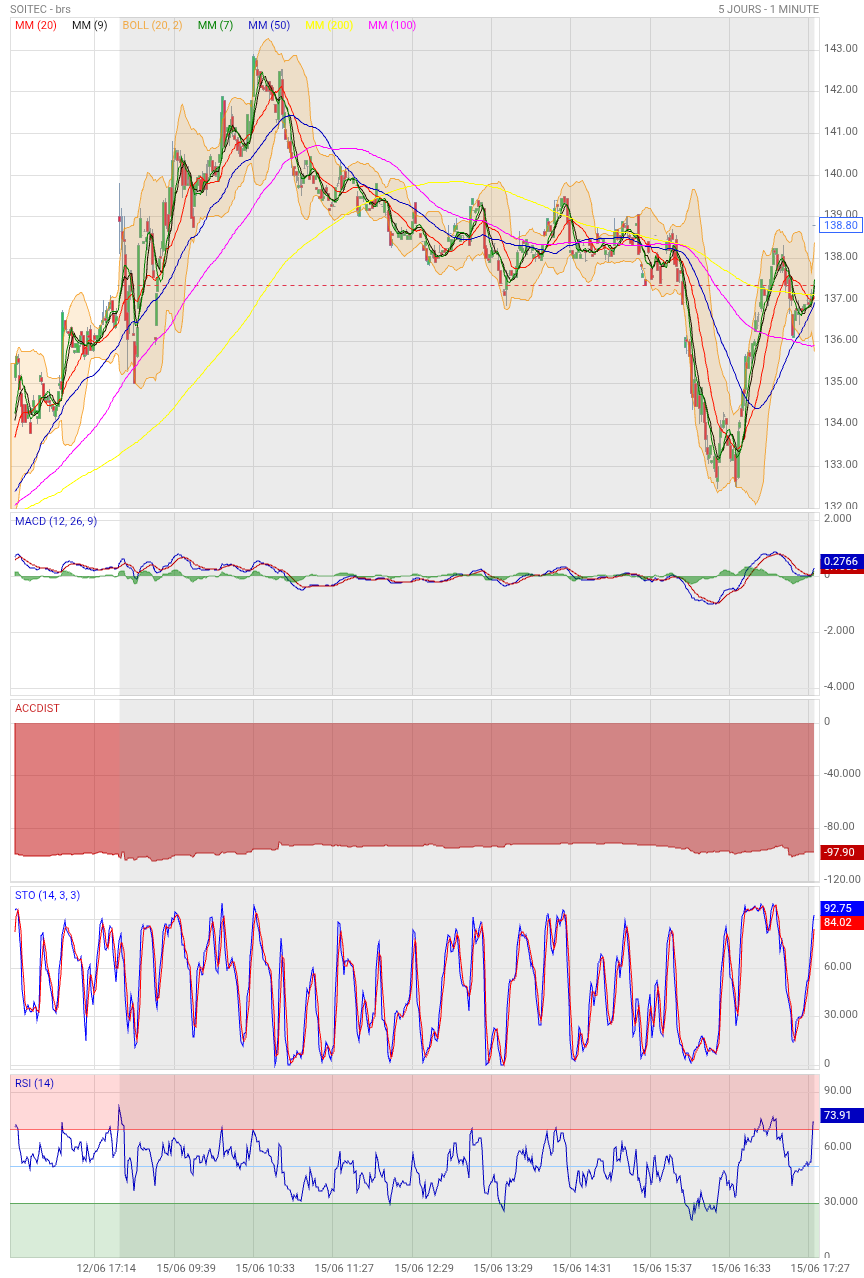
Task: Click the current price tag 138.80
Action: coord(841,226)
